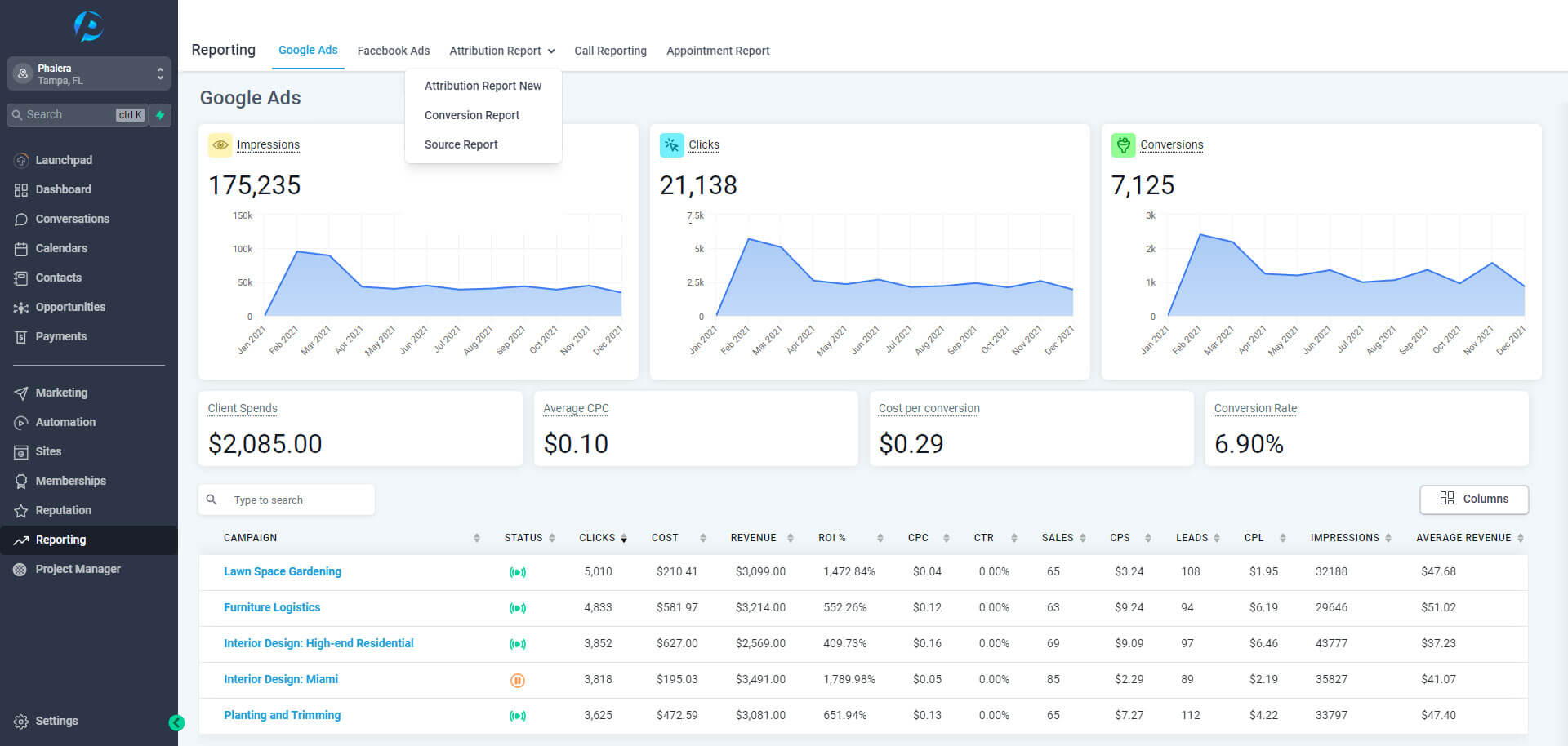Expand the Attribution Report dropdown
1568x746 pixels.
[501, 51]
